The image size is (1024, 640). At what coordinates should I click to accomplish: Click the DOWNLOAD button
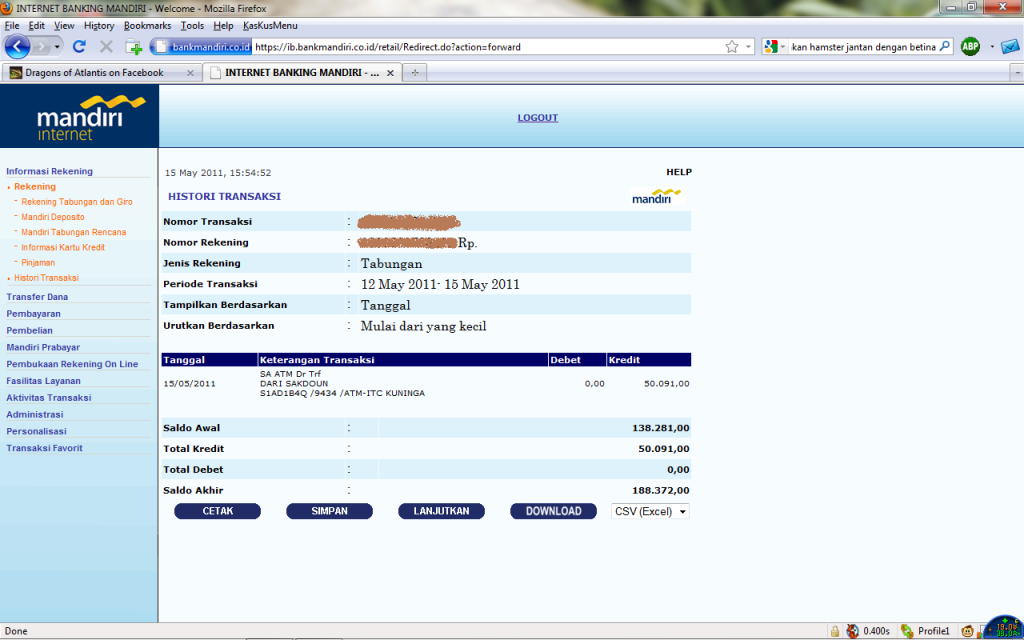(x=553, y=511)
